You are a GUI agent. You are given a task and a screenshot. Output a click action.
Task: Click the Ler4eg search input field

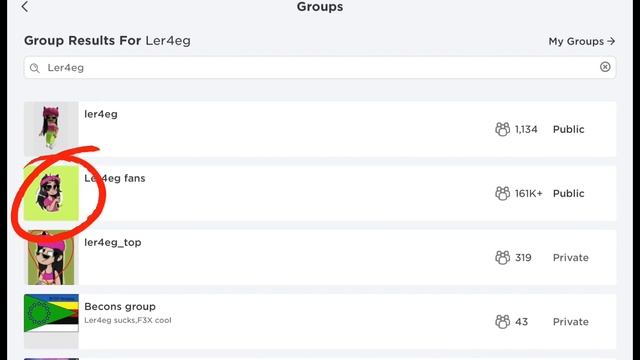click(320, 67)
